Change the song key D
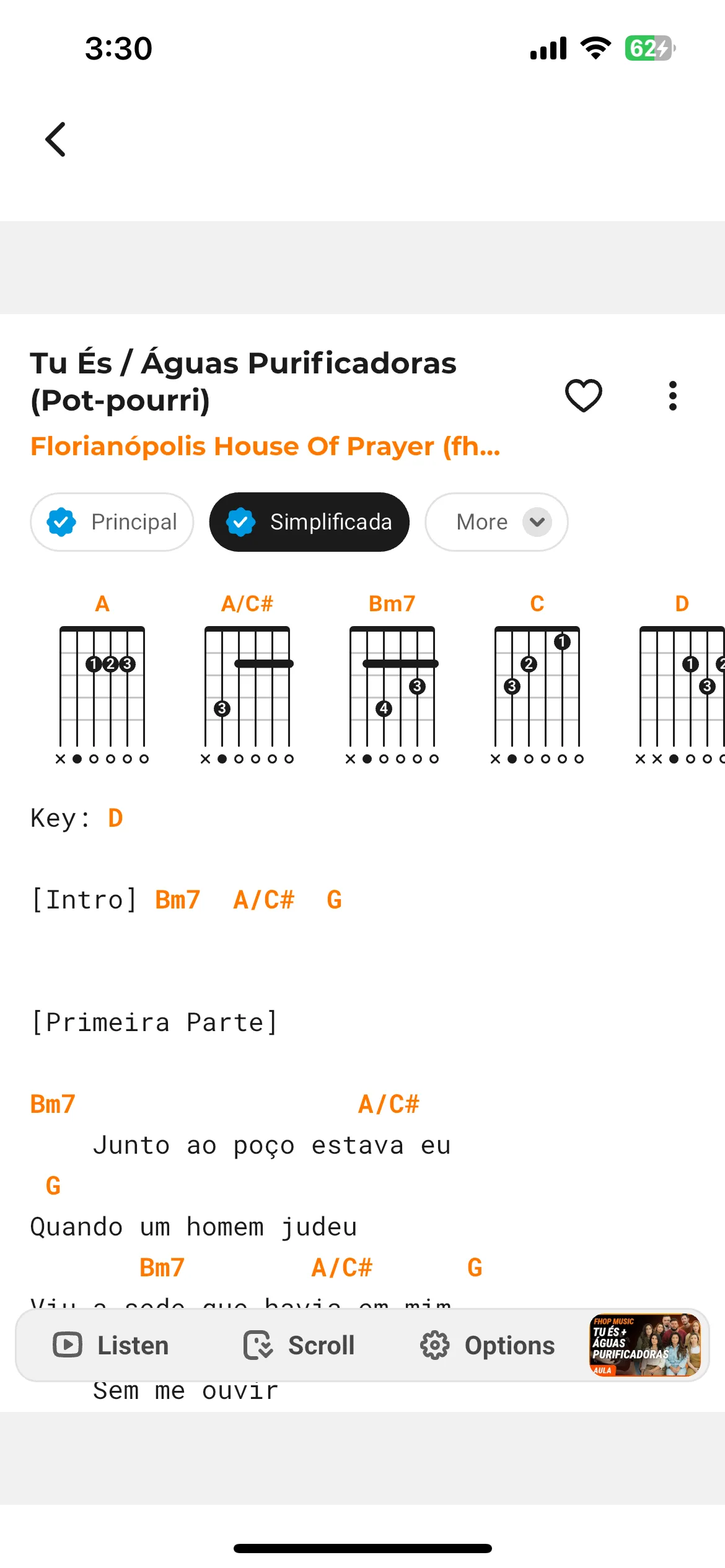The image size is (725, 1568). tap(115, 818)
